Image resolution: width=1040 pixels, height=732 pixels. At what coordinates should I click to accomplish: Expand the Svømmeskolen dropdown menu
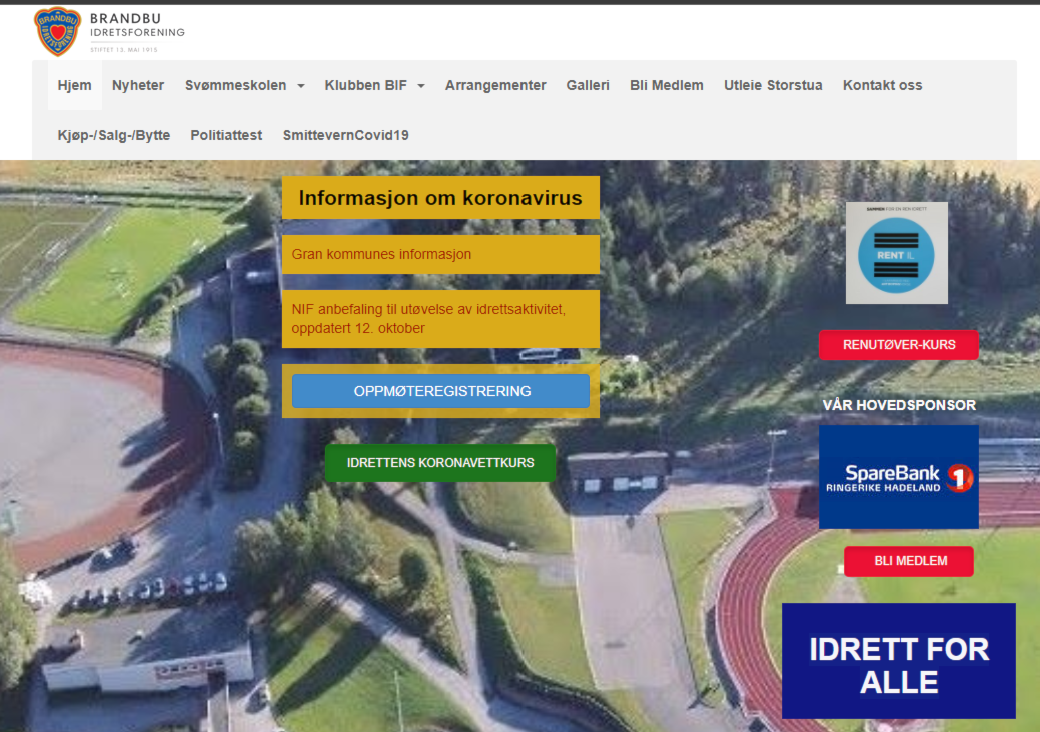244,85
